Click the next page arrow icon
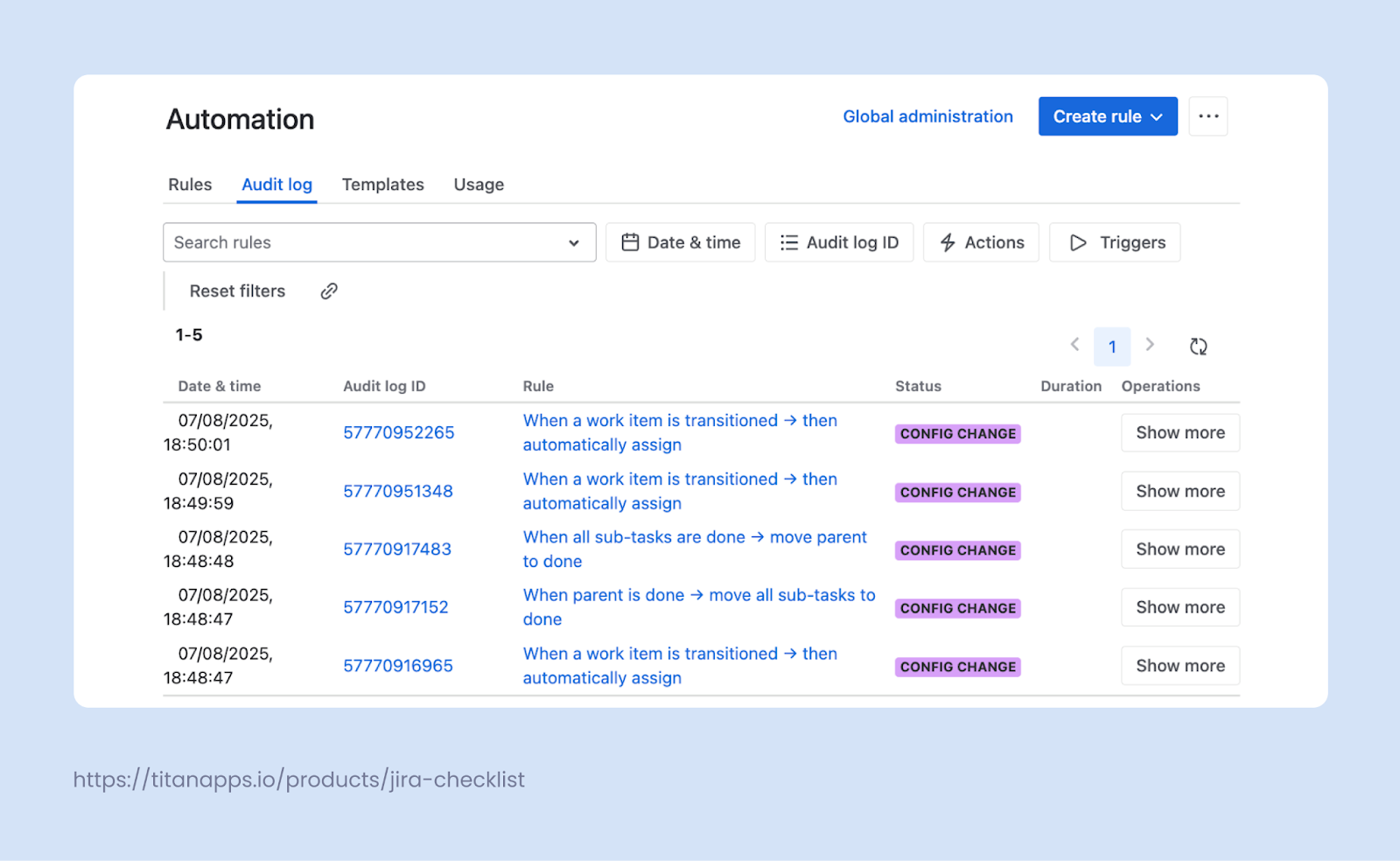The width and height of the screenshot is (1400, 861). tap(1150, 346)
